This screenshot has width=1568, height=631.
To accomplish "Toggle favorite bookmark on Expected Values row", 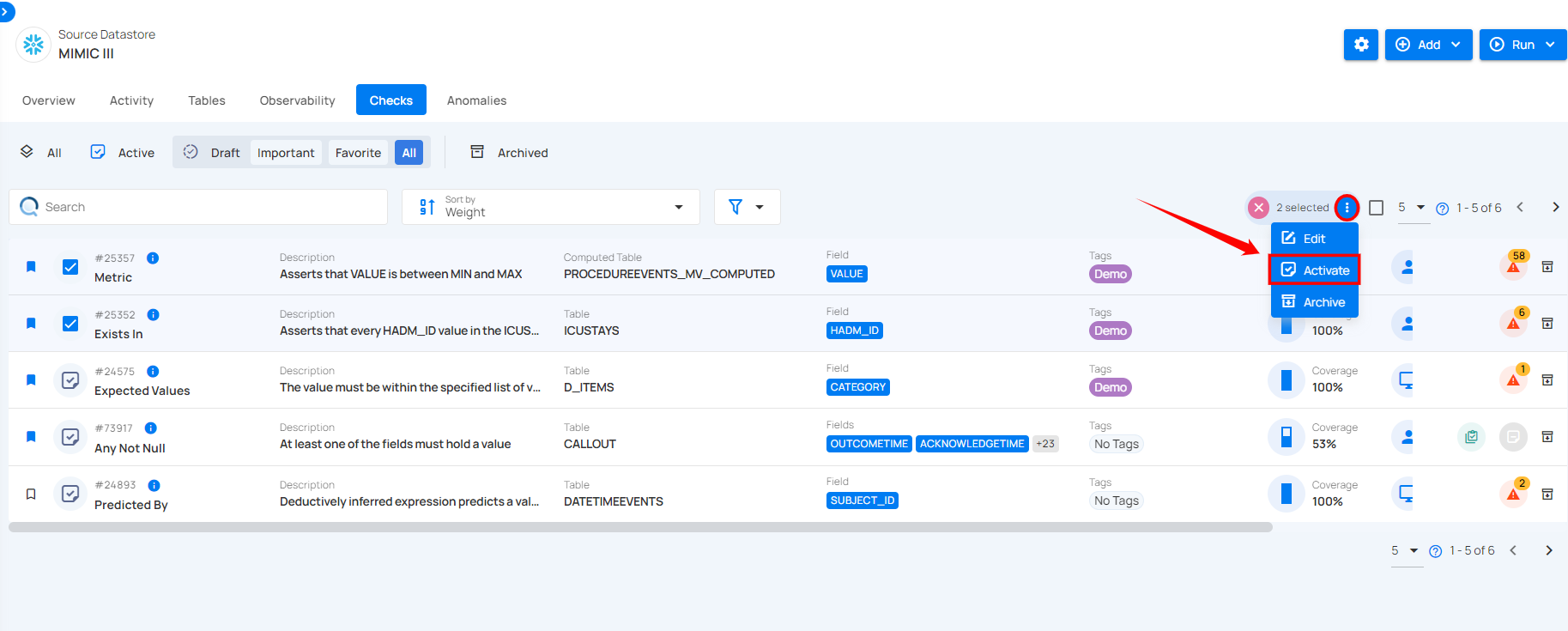I will coord(31,380).
